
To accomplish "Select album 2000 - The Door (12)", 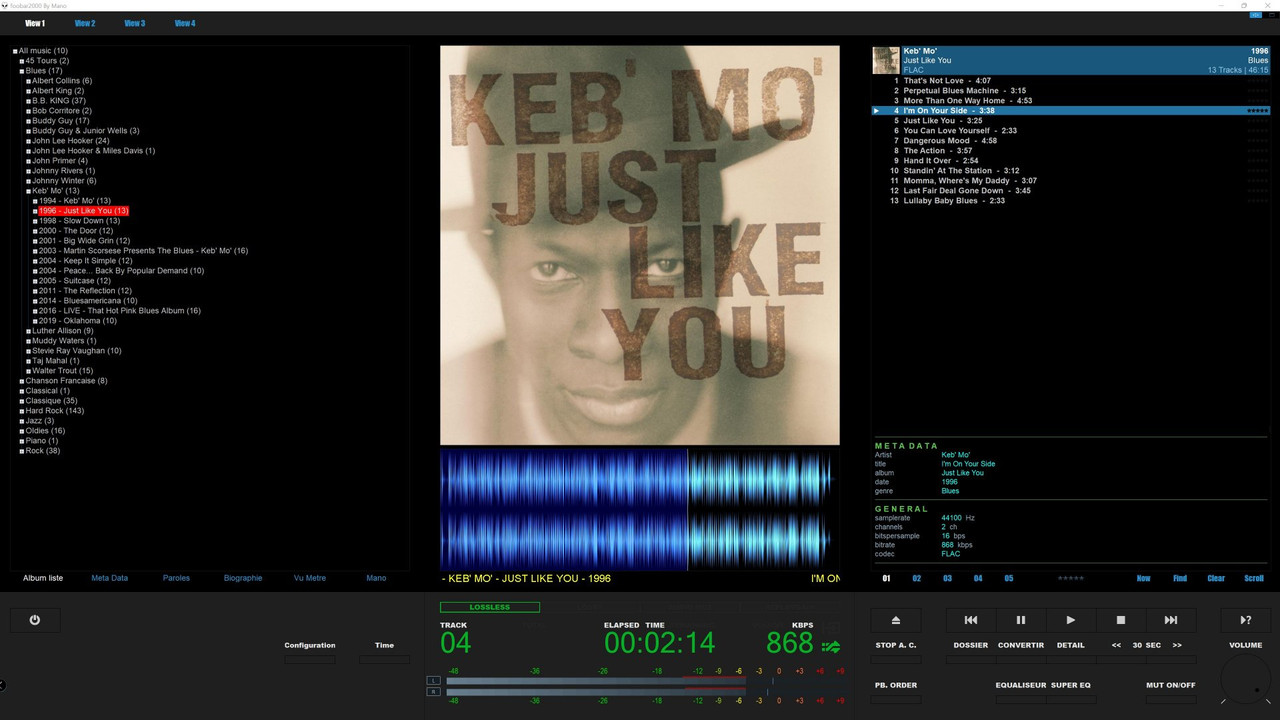I will [x=75, y=231].
